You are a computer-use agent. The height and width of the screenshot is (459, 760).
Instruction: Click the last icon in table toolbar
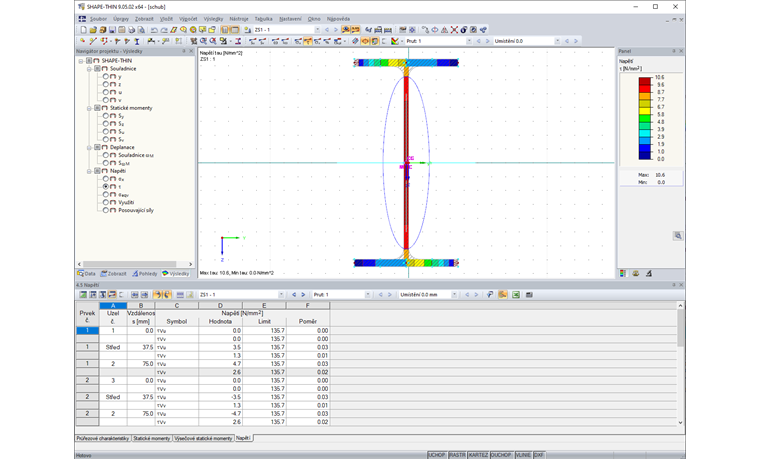[529, 295]
